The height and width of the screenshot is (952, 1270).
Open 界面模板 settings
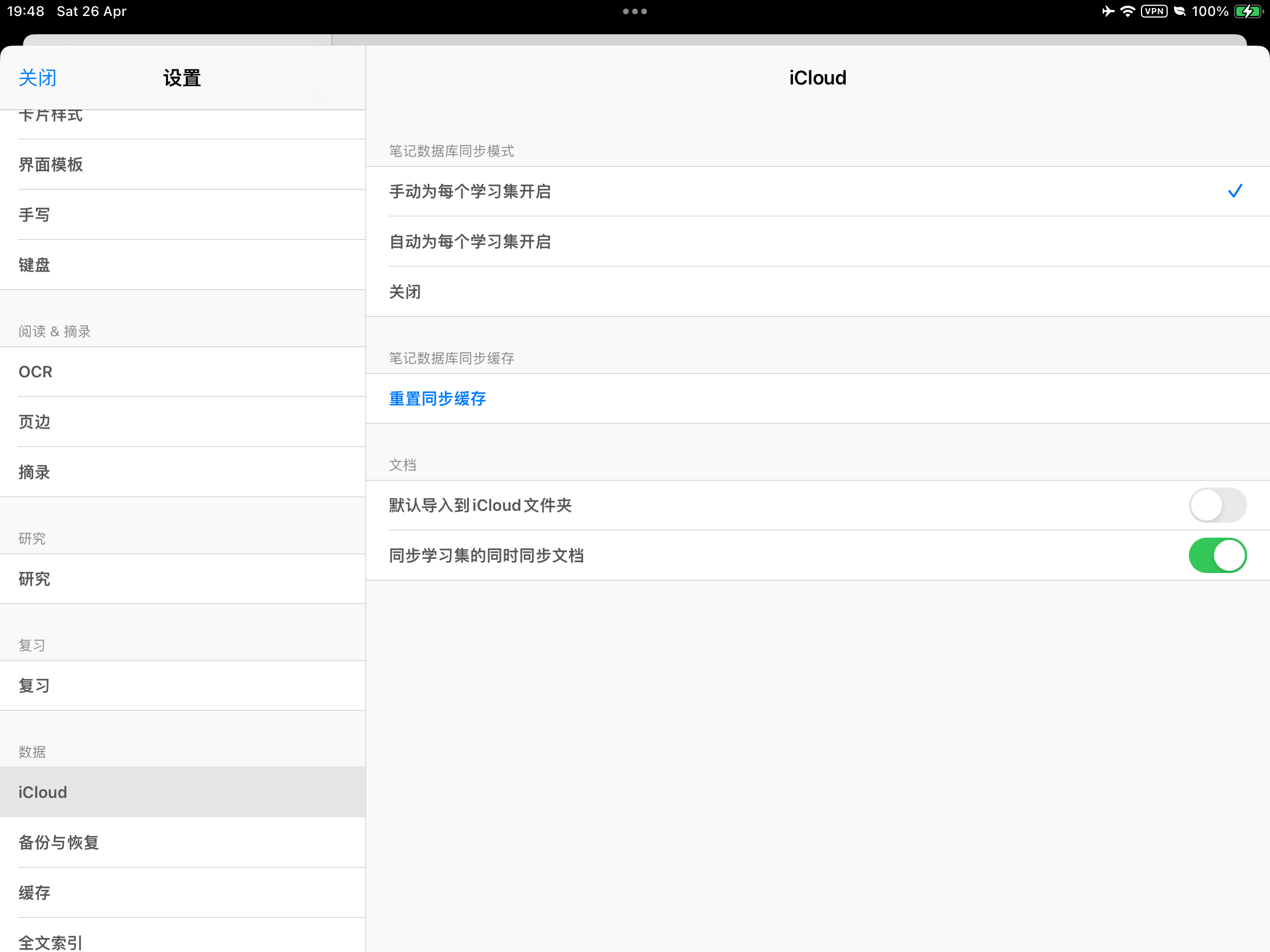point(183,165)
